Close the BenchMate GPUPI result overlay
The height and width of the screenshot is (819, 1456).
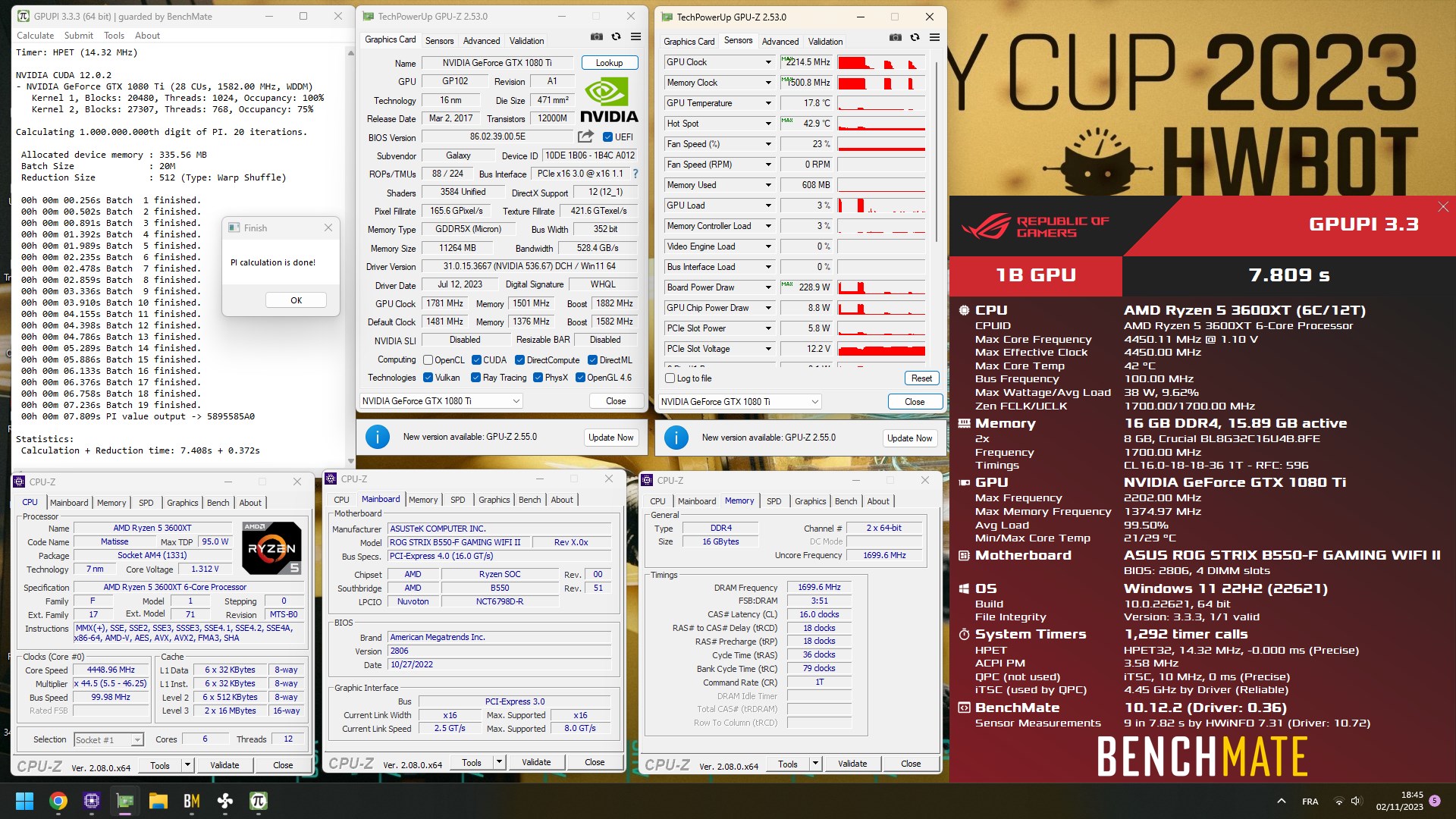pyautogui.click(x=1443, y=206)
